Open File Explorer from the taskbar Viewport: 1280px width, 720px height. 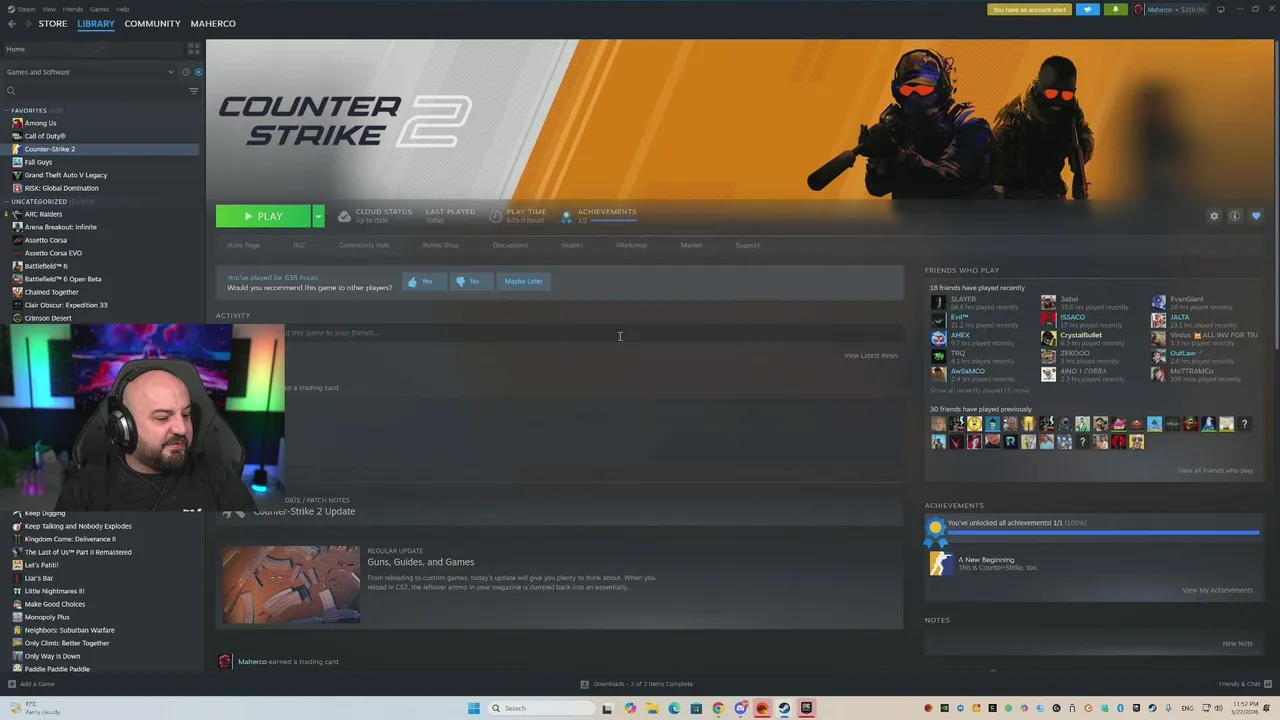coord(652,708)
